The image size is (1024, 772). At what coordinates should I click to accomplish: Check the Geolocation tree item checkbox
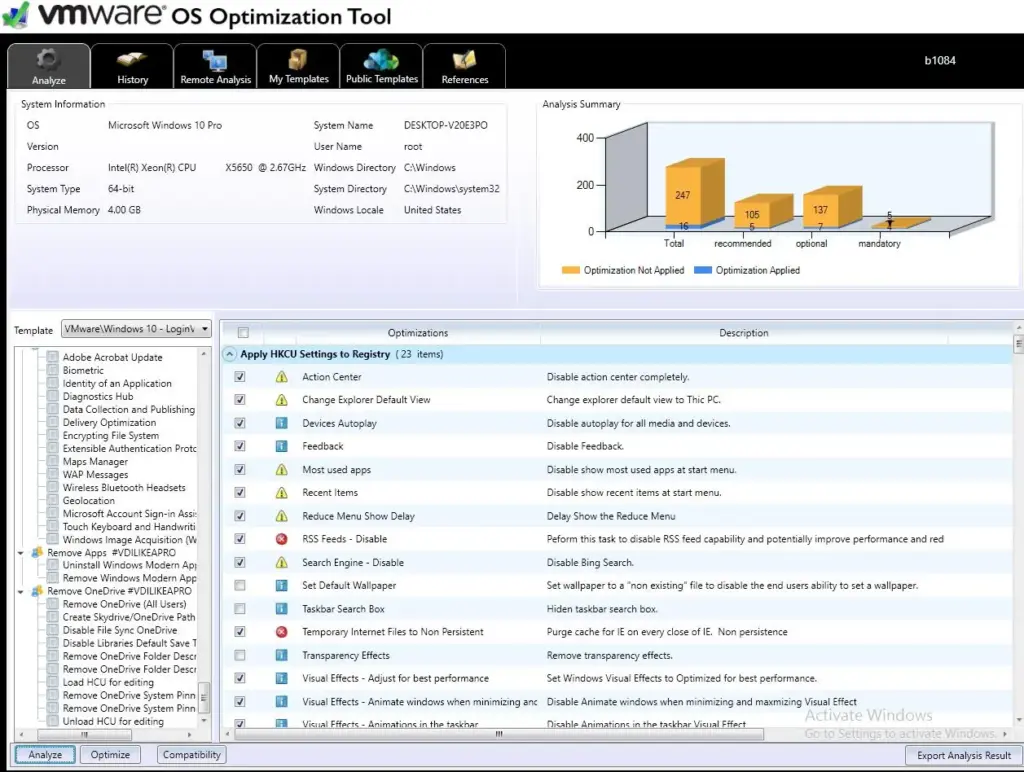(x=53, y=501)
